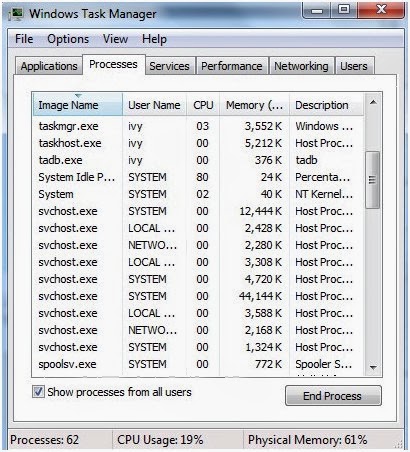Viewport: 410px width, 452px height.
Task: Uncheck Show processes from all users
Action: pos(38,391)
